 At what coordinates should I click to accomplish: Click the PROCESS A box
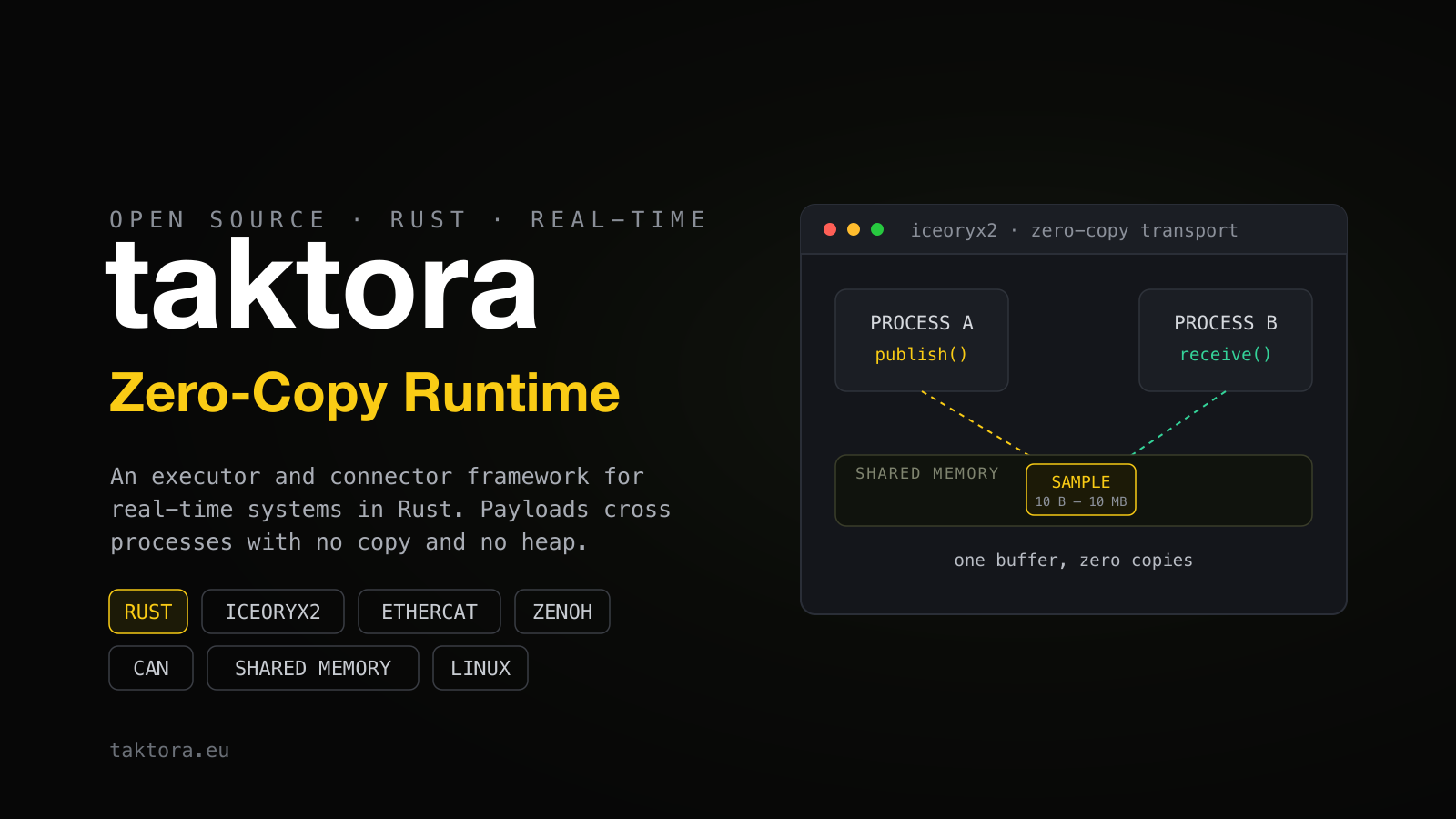(x=922, y=340)
